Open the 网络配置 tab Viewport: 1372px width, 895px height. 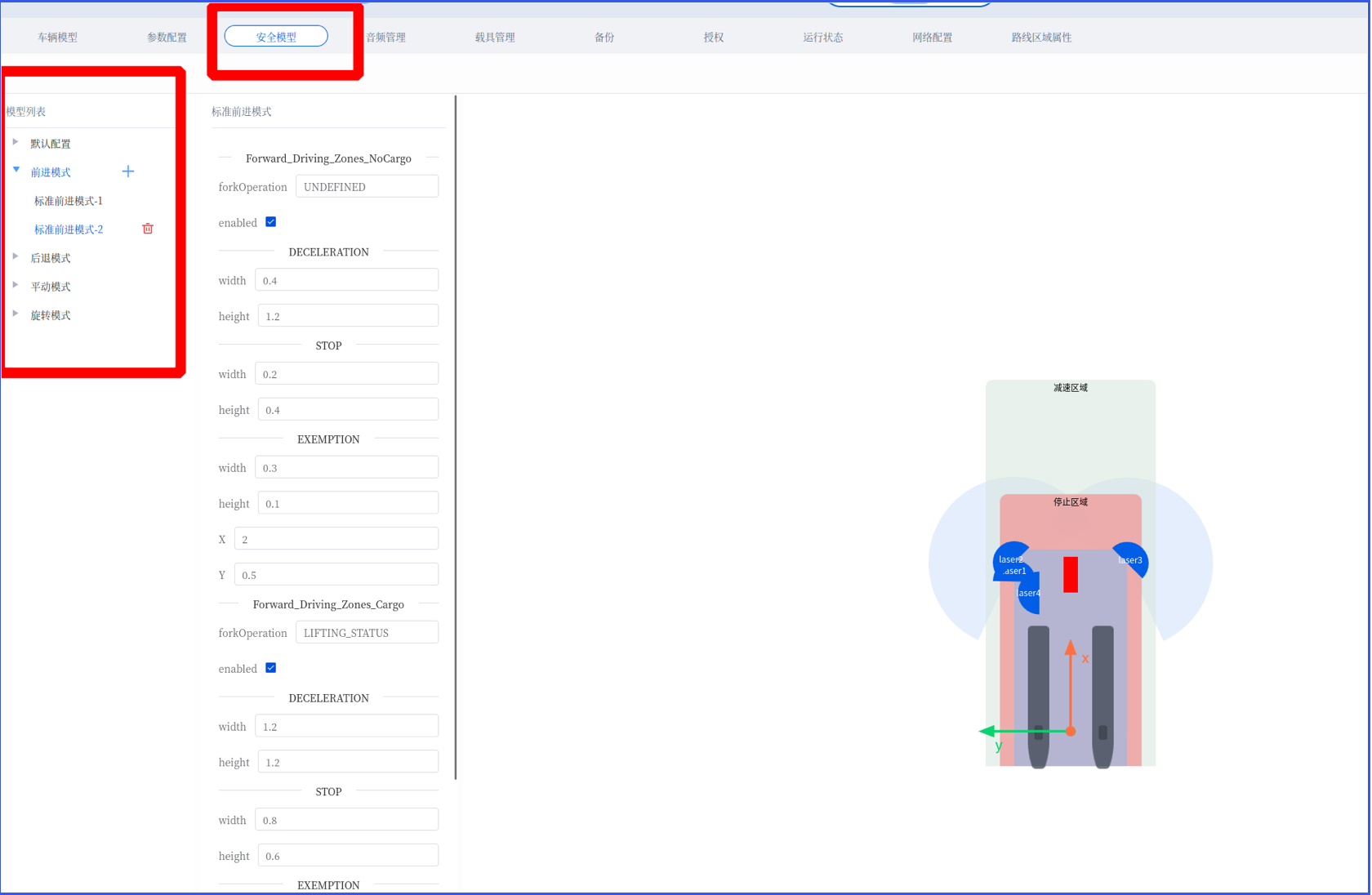933,37
